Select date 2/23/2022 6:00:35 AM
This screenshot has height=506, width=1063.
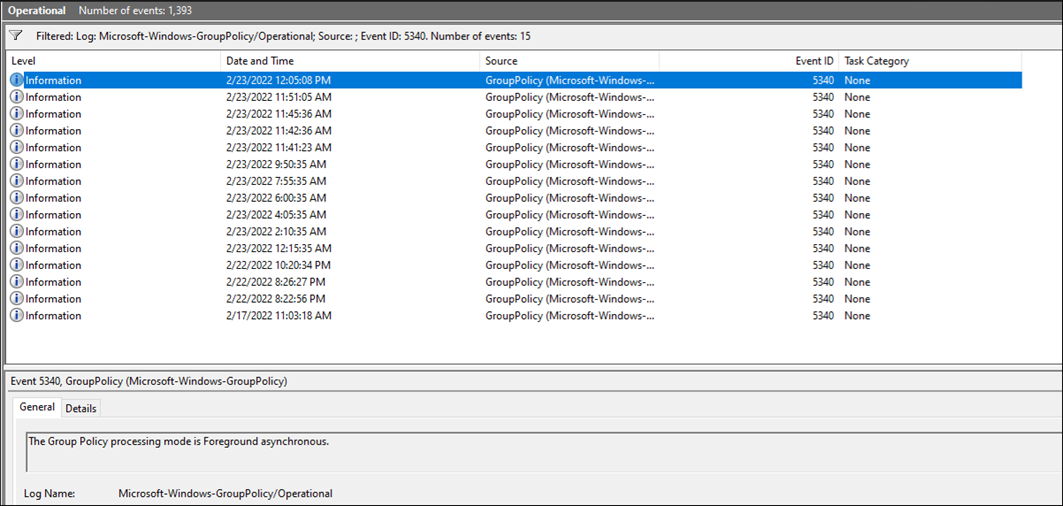tap(276, 198)
